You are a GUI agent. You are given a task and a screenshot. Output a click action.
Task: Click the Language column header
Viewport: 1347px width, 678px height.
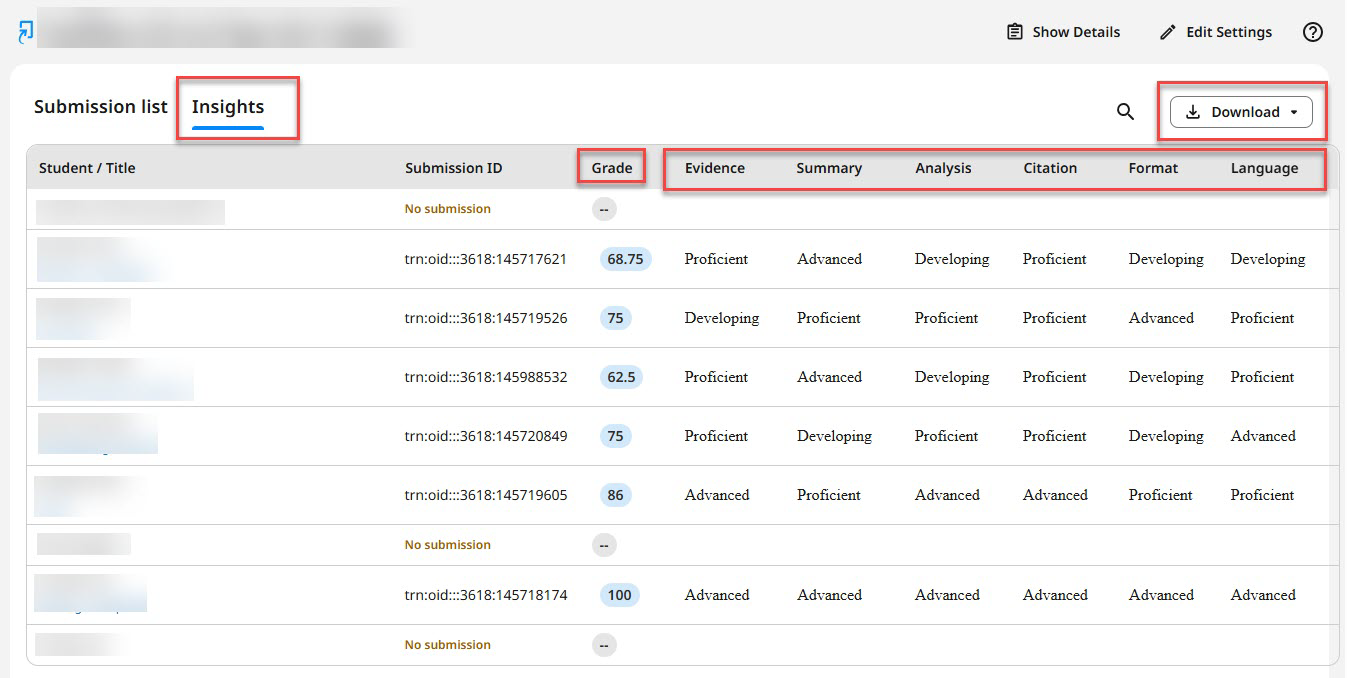[x=1264, y=168]
